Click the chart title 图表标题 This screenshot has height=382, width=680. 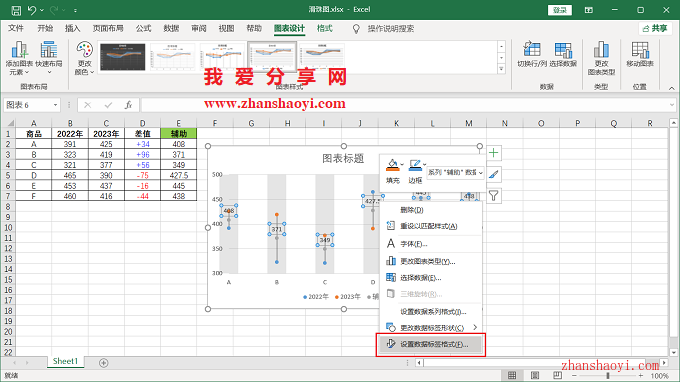coord(343,159)
